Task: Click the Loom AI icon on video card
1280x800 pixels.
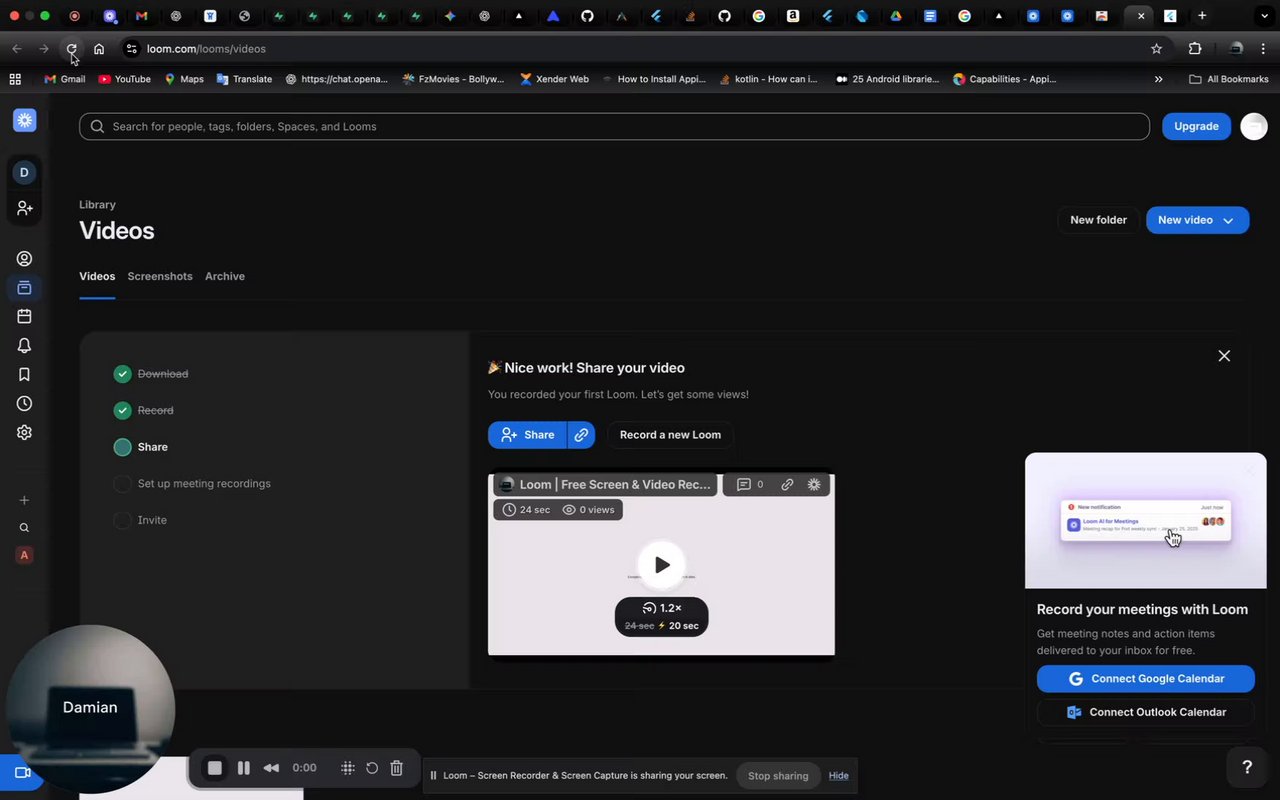Action: click(x=814, y=484)
